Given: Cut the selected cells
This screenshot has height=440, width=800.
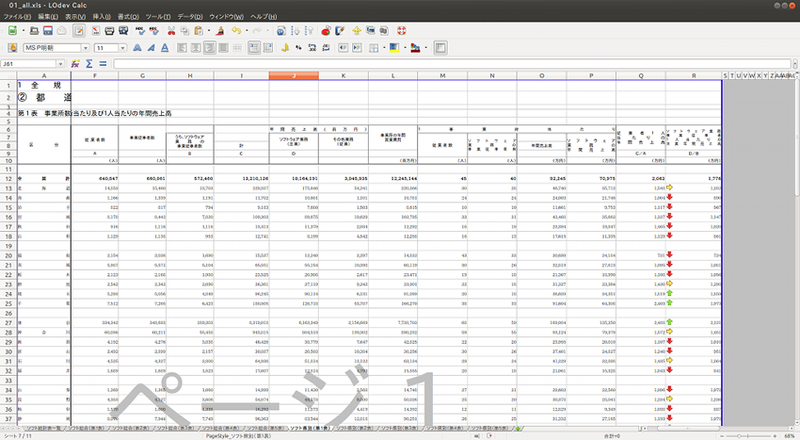Looking at the screenshot, I should click(171, 31).
